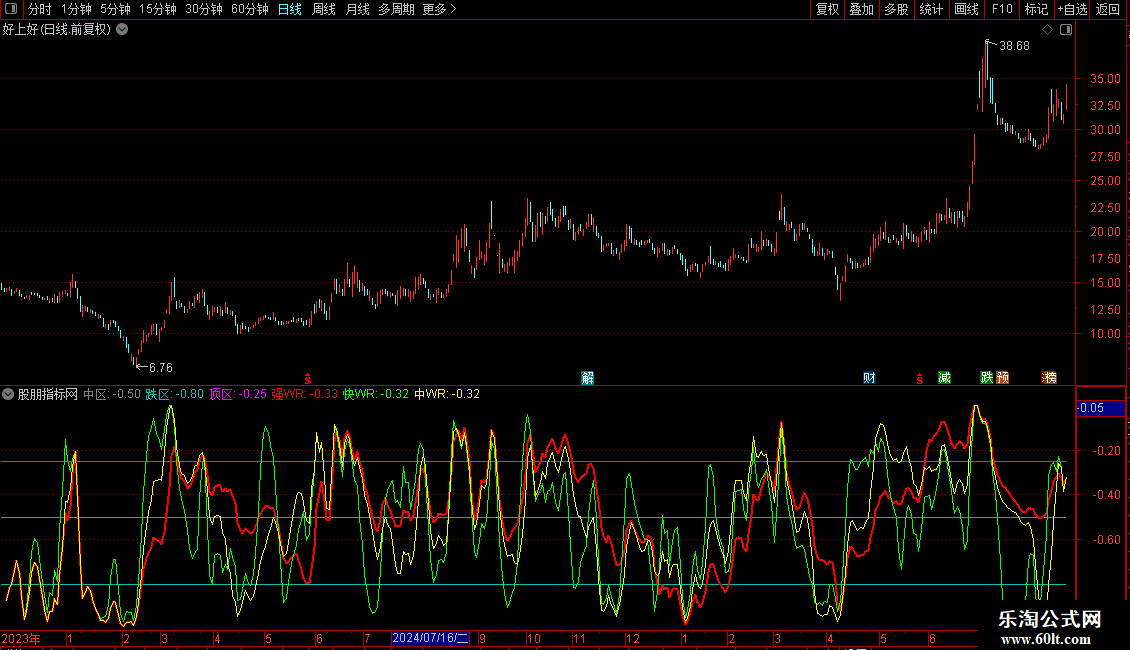Select the 日线 daily period
Image resolution: width=1130 pixels, height=650 pixels.
(290, 9)
